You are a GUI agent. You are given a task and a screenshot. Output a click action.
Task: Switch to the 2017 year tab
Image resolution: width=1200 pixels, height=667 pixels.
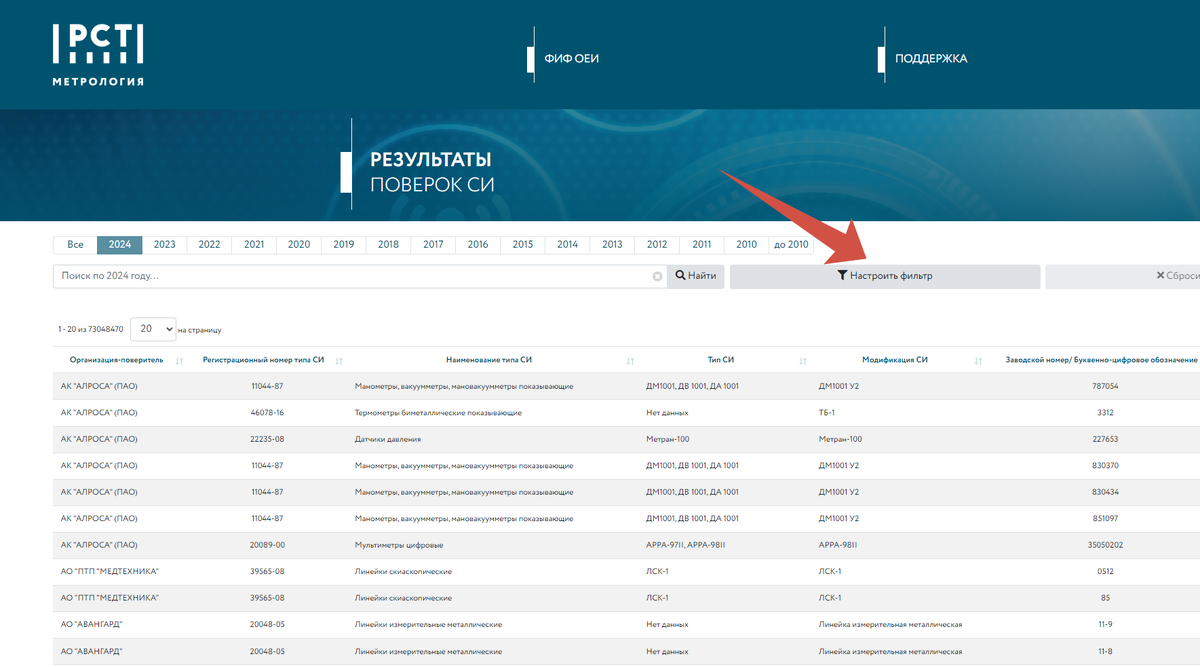433,245
